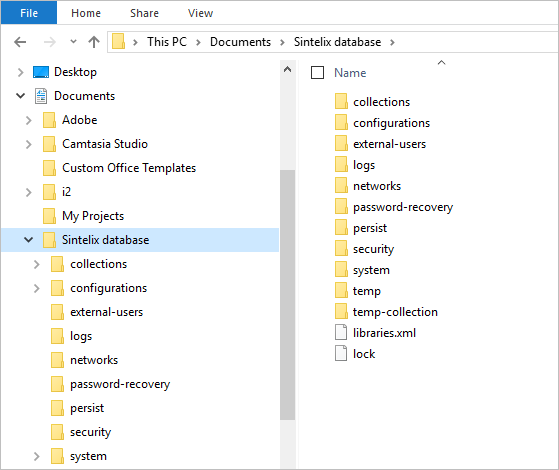559x470 pixels.
Task: Open the libraries.xml file icon
Action: tap(341, 333)
